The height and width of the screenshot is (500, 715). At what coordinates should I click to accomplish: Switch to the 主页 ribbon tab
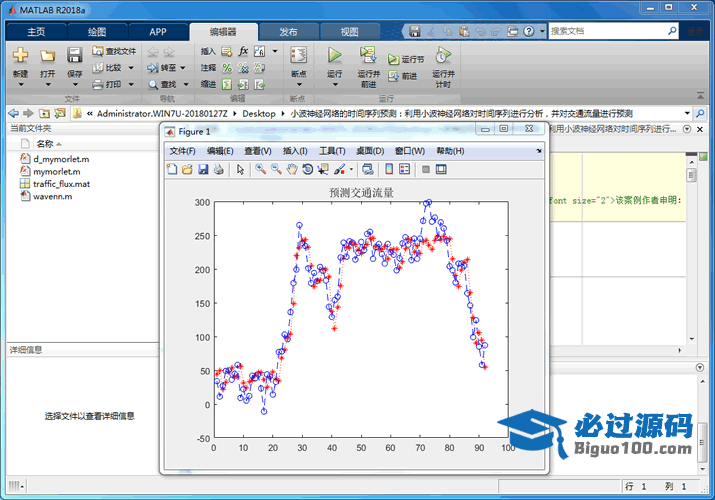coord(36,32)
